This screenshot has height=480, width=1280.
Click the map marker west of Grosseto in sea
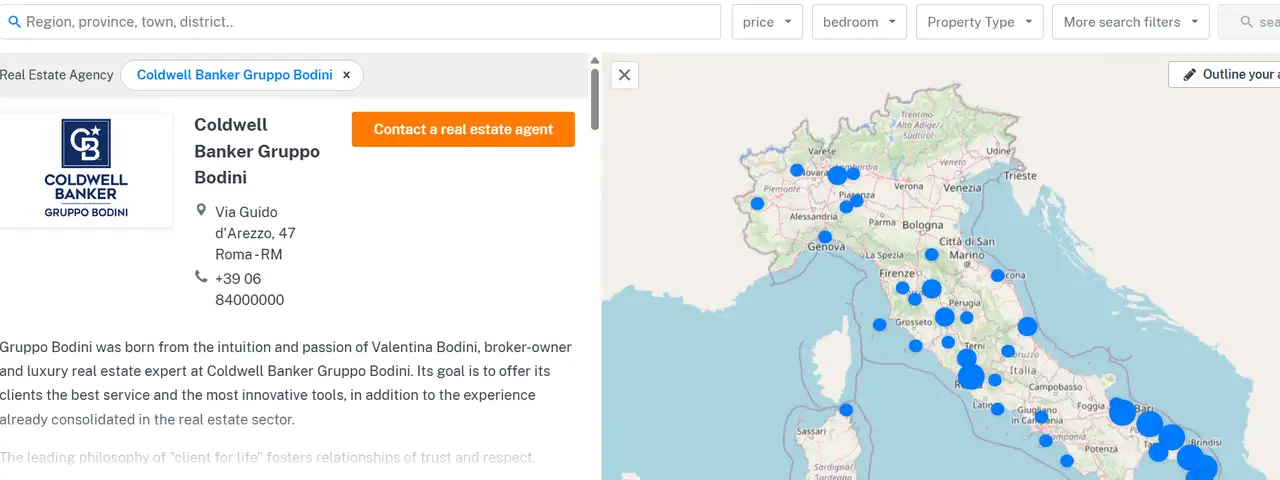click(x=879, y=324)
